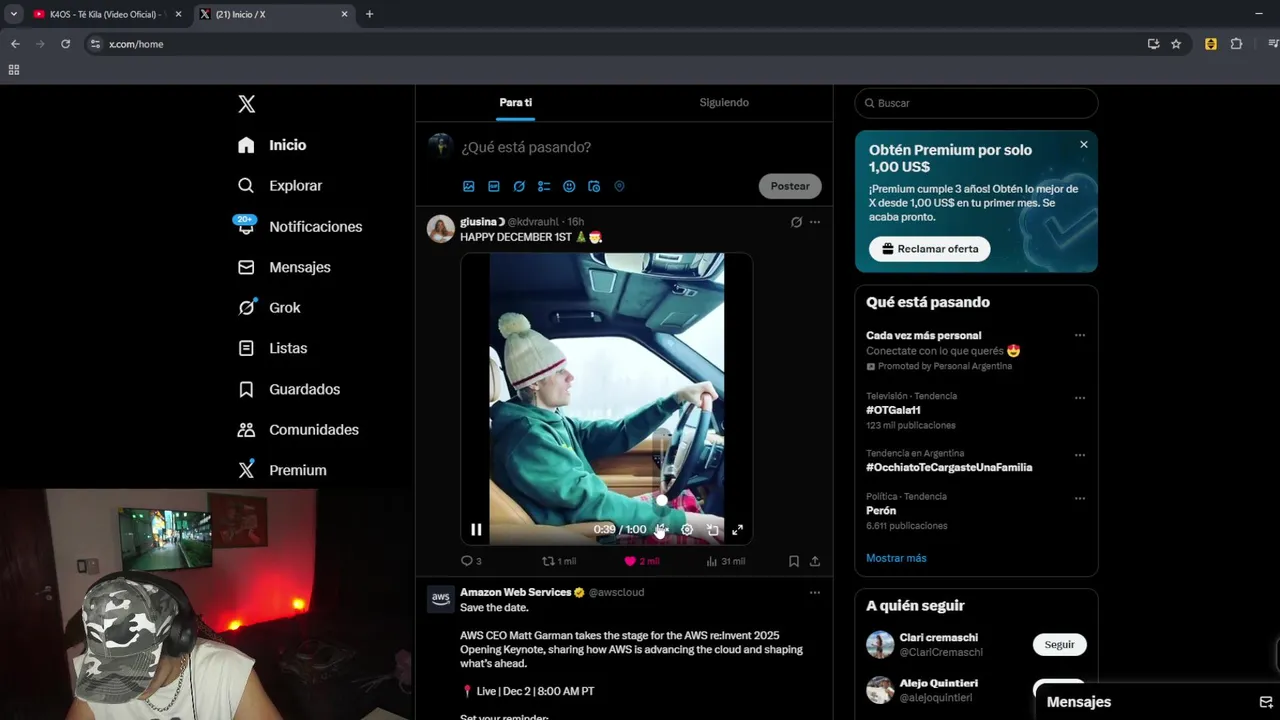Open a new browser tab
Viewport: 1280px width, 720px height.
click(369, 14)
